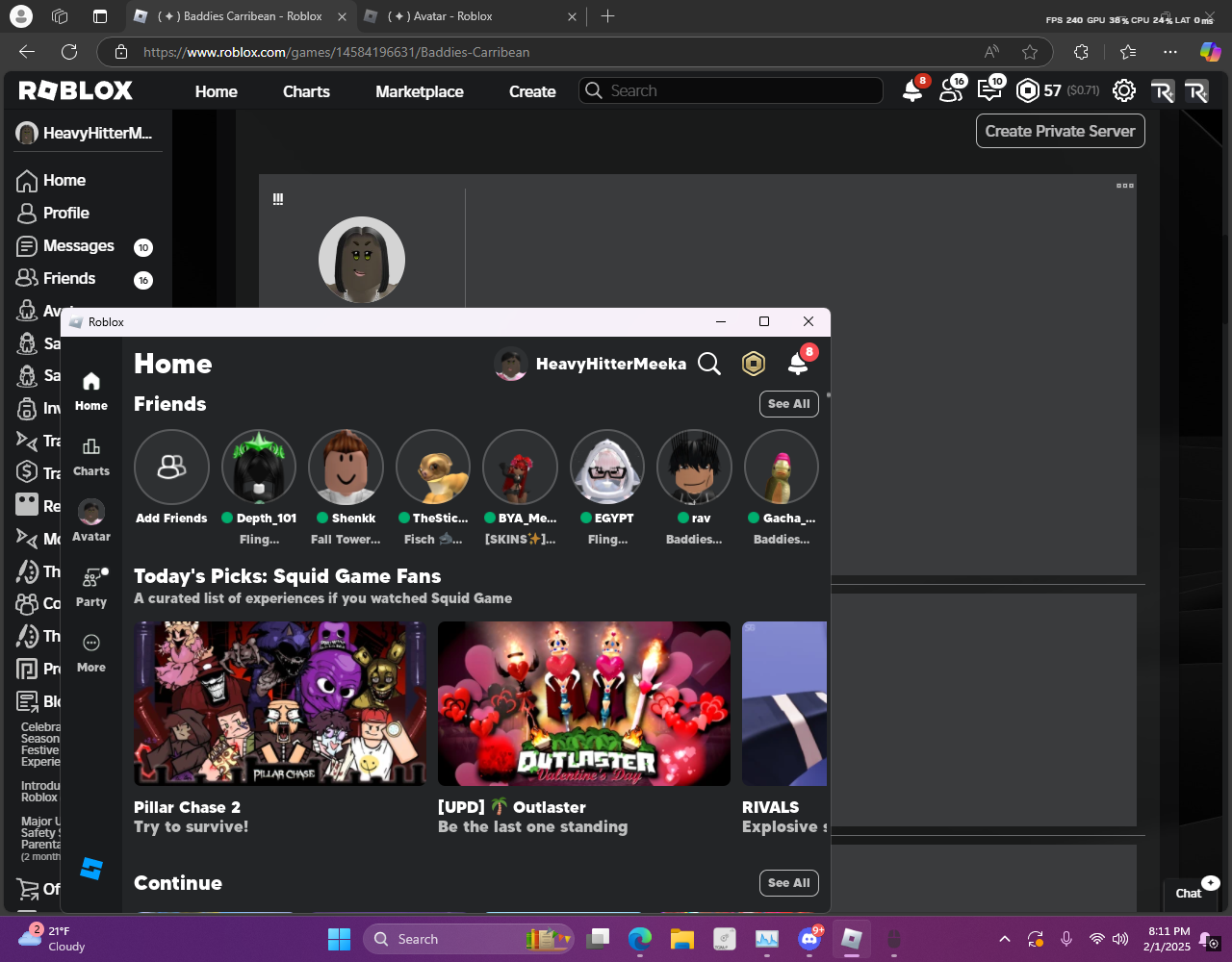Open notifications bell in Roblox app window
1232x962 pixels.
pyautogui.click(x=798, y=364)
